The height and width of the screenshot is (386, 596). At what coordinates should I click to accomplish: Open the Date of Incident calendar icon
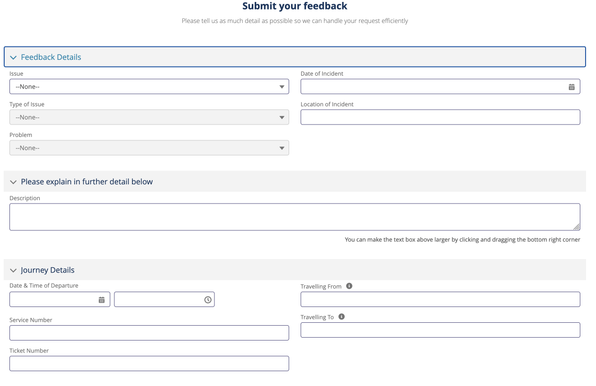click(x=571, y=87)
